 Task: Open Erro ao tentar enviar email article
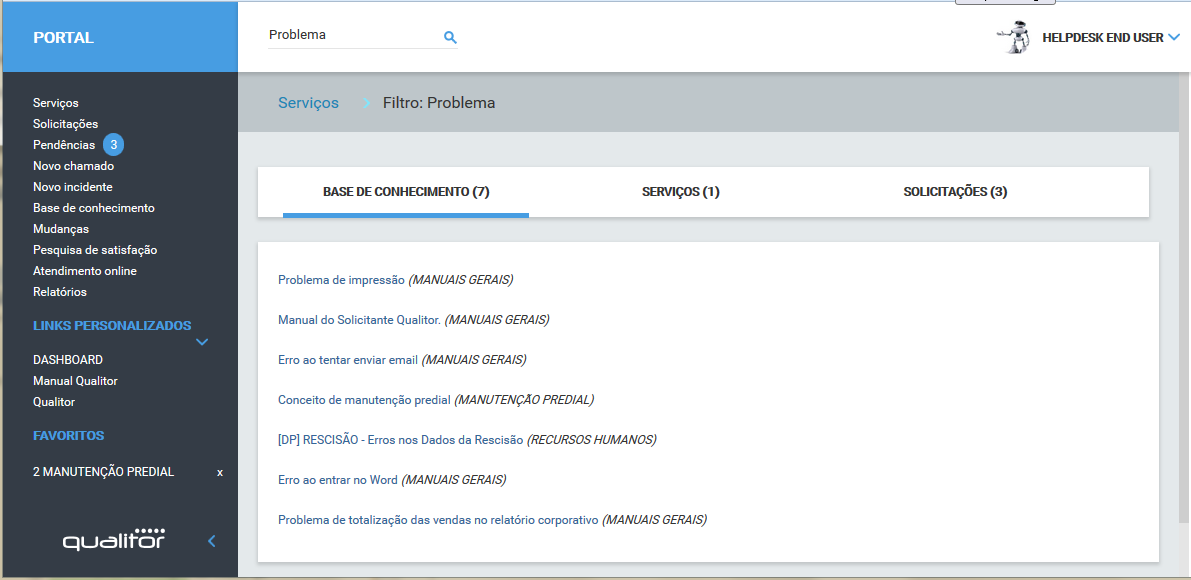tap(347, 360)
